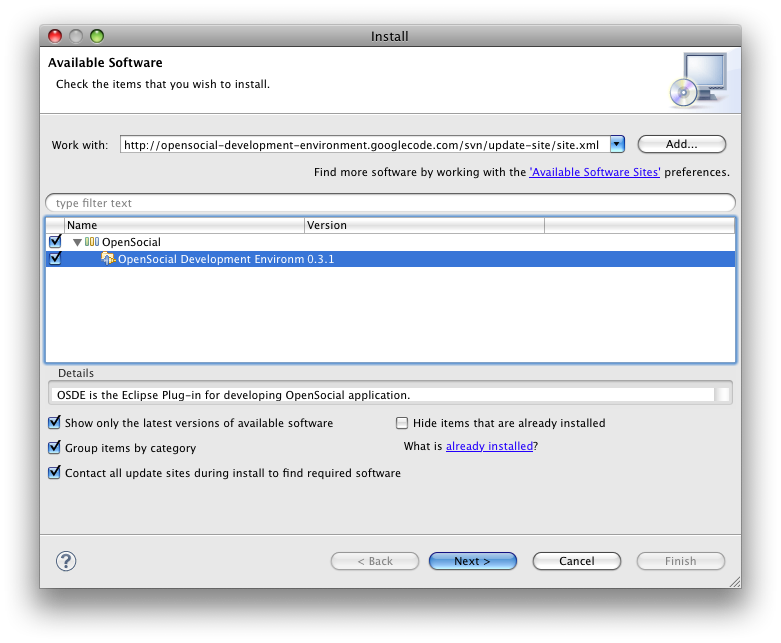
Task: Collapse the OpenSocial tree node
Action: coord(77,243)
